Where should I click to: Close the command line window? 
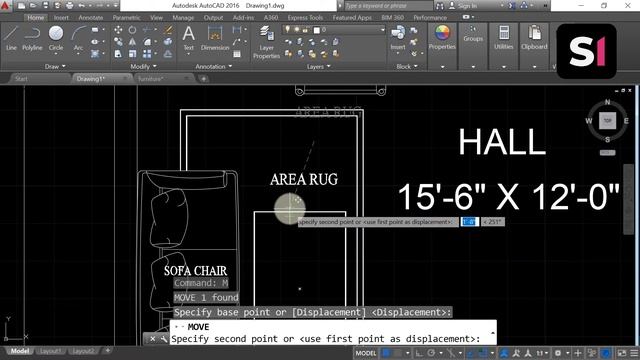(x=152, y=339)
